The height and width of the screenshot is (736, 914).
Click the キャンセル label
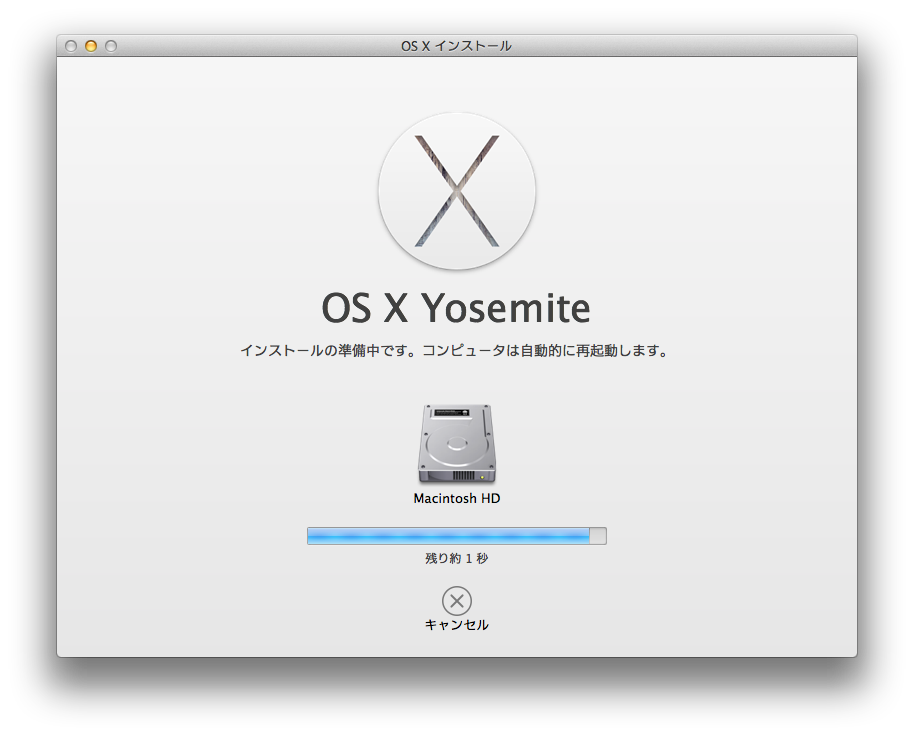456,625
